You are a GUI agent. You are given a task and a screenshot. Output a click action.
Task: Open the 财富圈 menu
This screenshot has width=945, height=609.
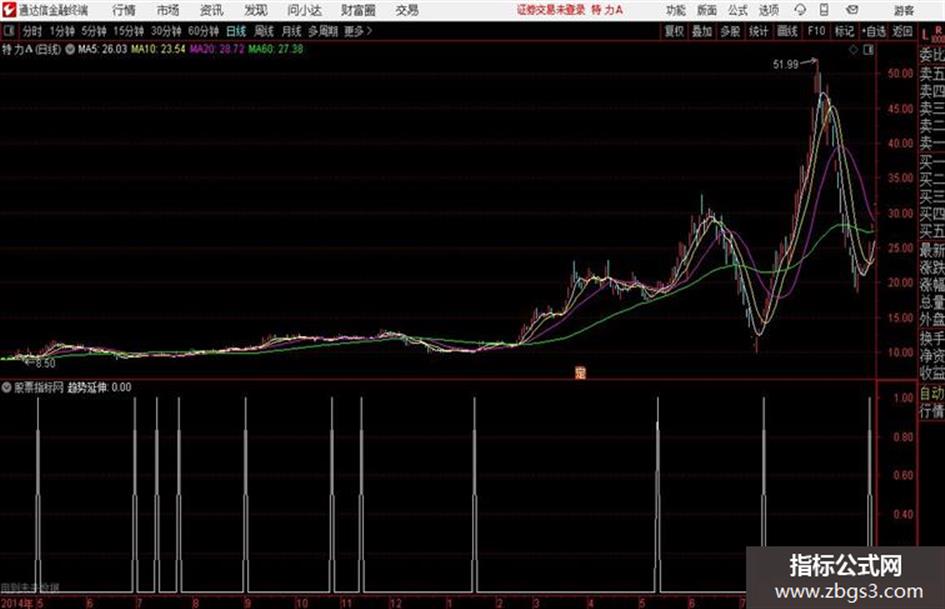(x=359, y=10)
